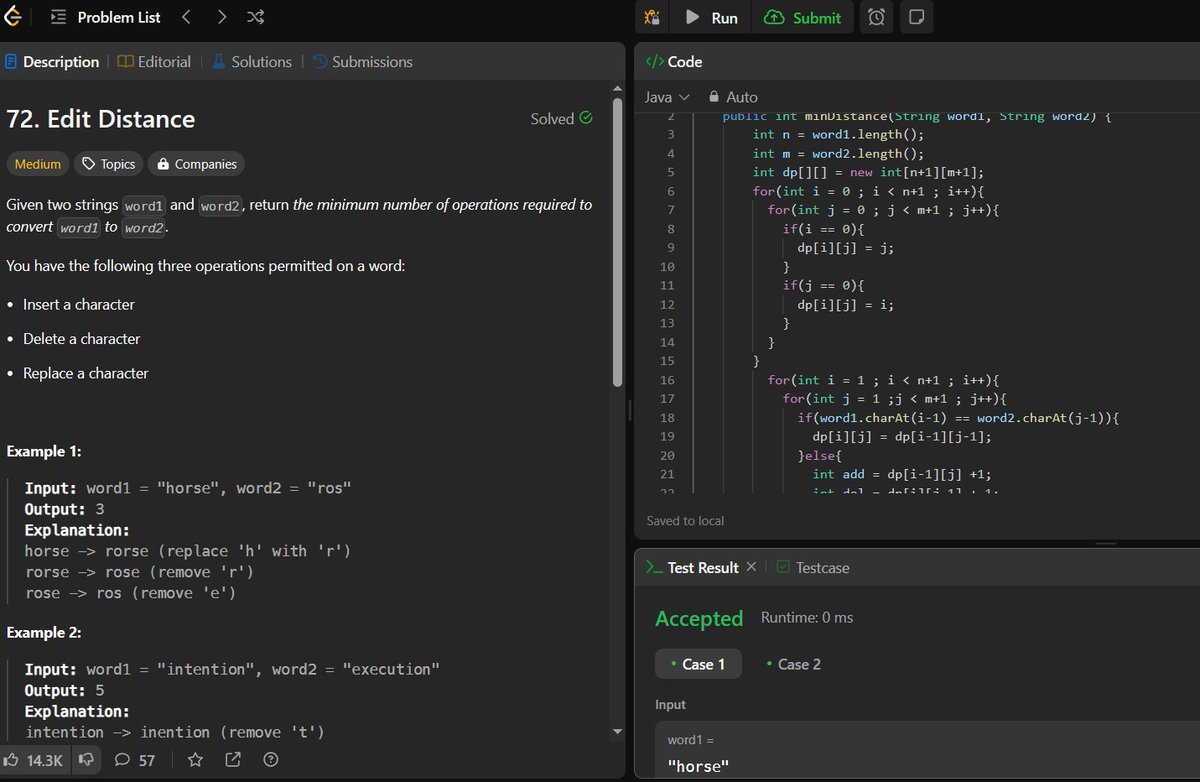Click the "}else{" code line
The width and height of the screenshot is (1200, 782).
820,456
